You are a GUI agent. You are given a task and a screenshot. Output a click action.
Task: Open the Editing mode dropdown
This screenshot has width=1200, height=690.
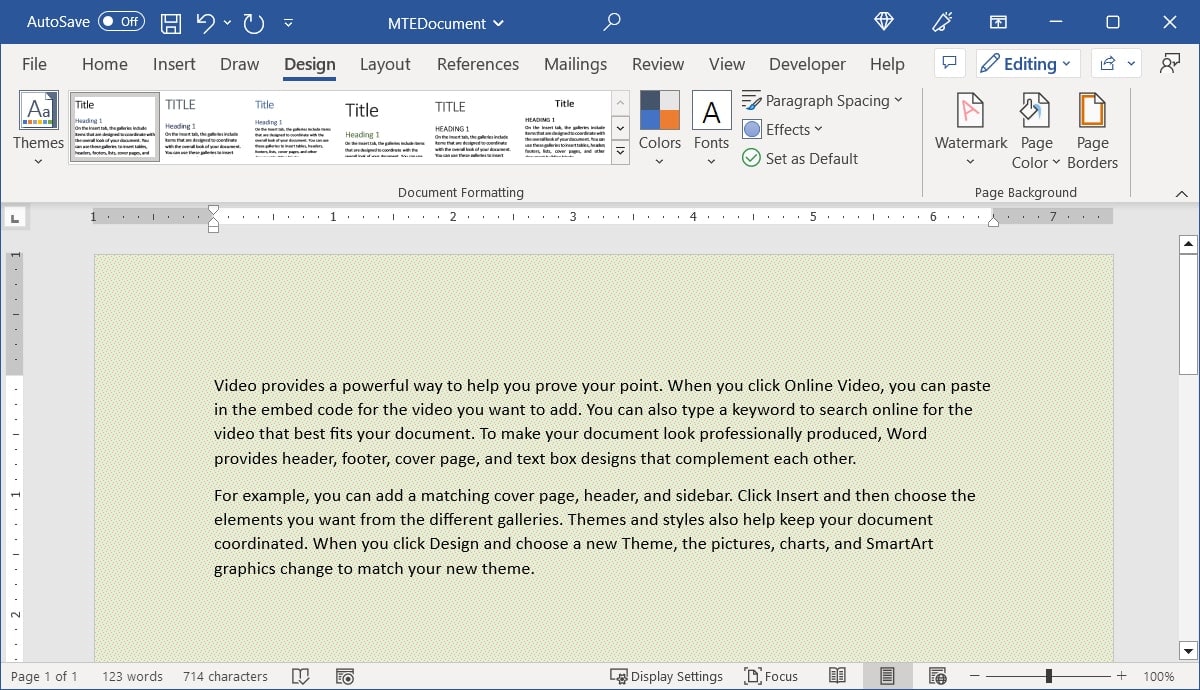pyautogui.click(x=1027, y=63)
